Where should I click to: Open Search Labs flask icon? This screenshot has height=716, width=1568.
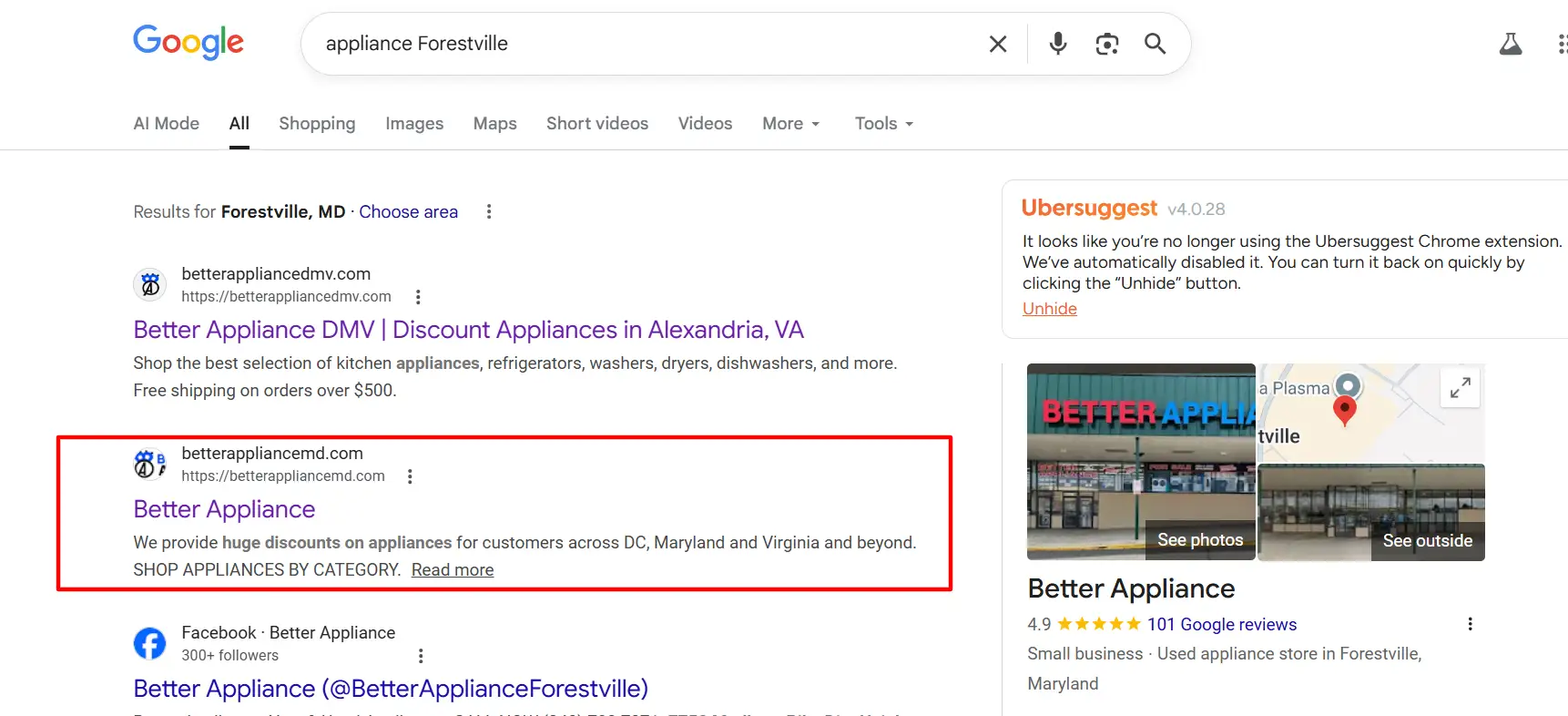(x=1511, y=44)
